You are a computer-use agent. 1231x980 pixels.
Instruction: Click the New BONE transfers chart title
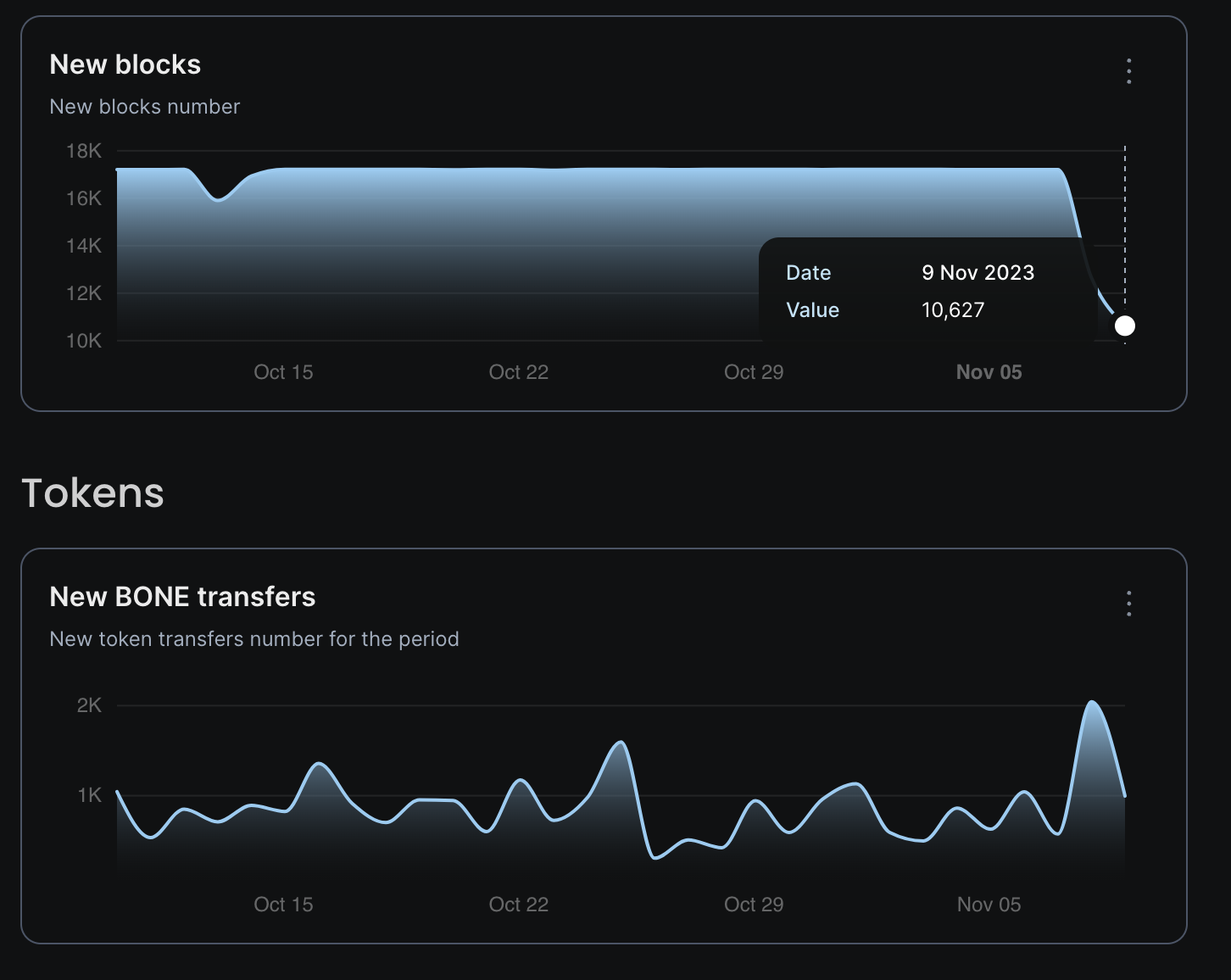[x=182, y=597]
